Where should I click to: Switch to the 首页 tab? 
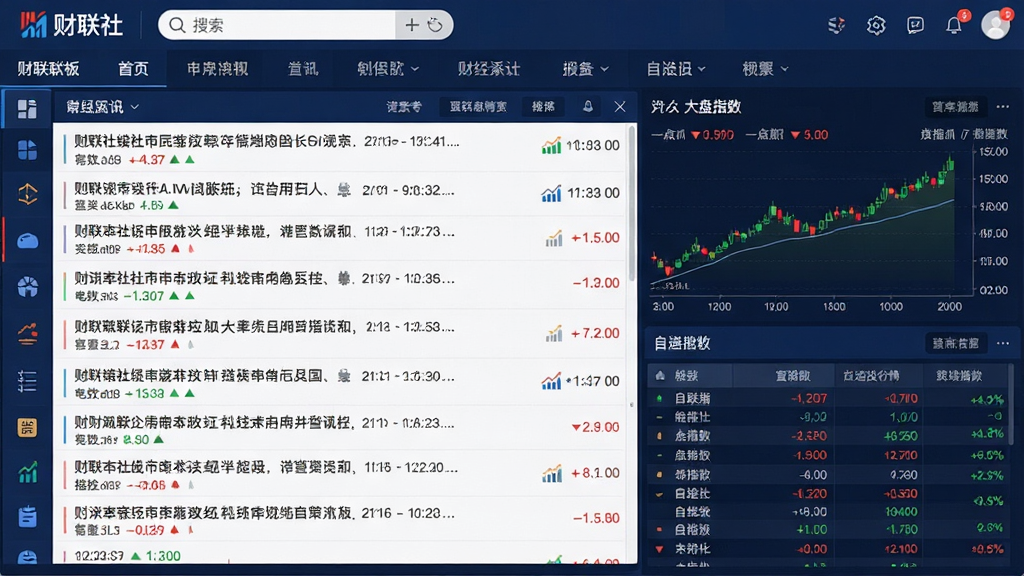click(x=133, y=69)
